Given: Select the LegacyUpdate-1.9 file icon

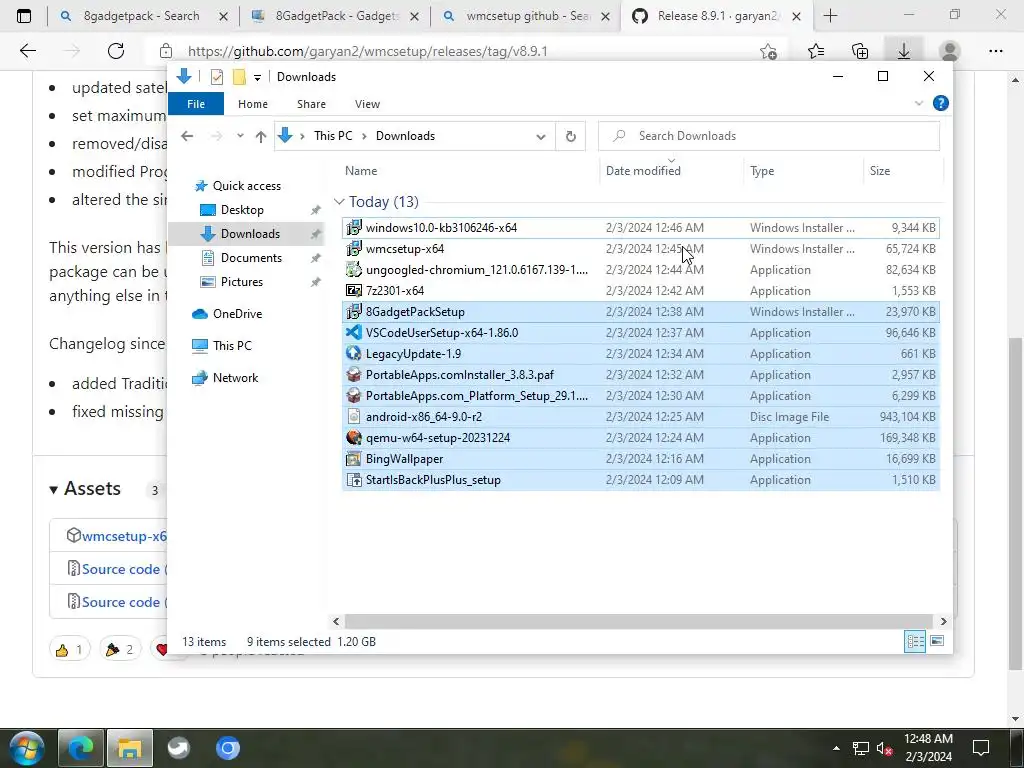Looking at the screenshot, I should coord(353,353).
